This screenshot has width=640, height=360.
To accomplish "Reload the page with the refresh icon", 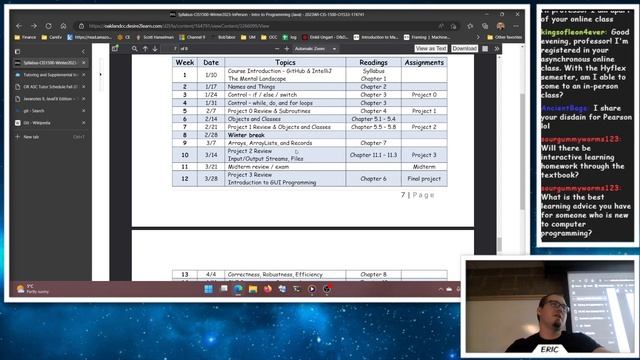I will tap(49, 26).
